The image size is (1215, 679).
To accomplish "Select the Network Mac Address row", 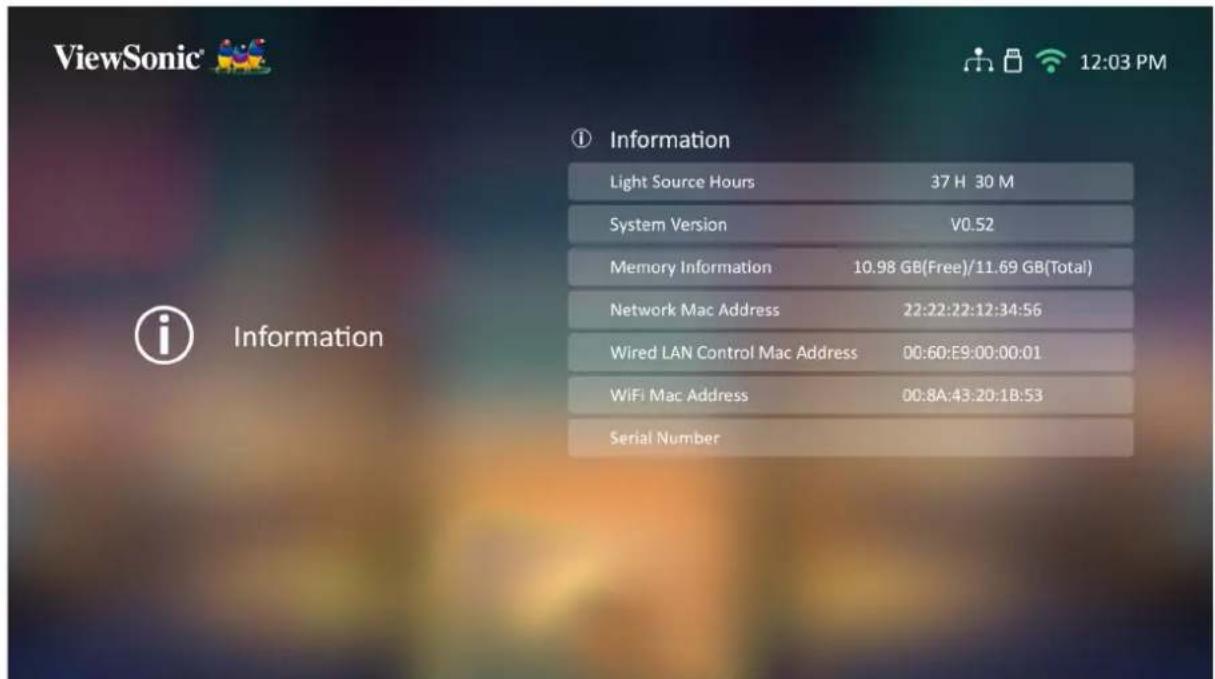I will click(851, 310).
